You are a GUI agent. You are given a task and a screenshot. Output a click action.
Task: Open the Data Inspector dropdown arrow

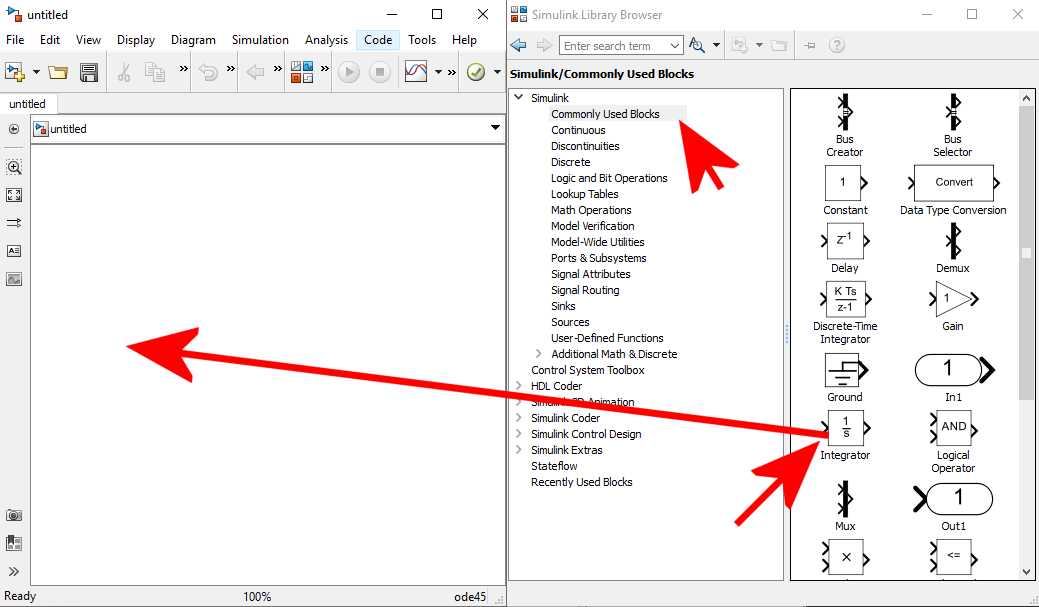click(438, 72)
